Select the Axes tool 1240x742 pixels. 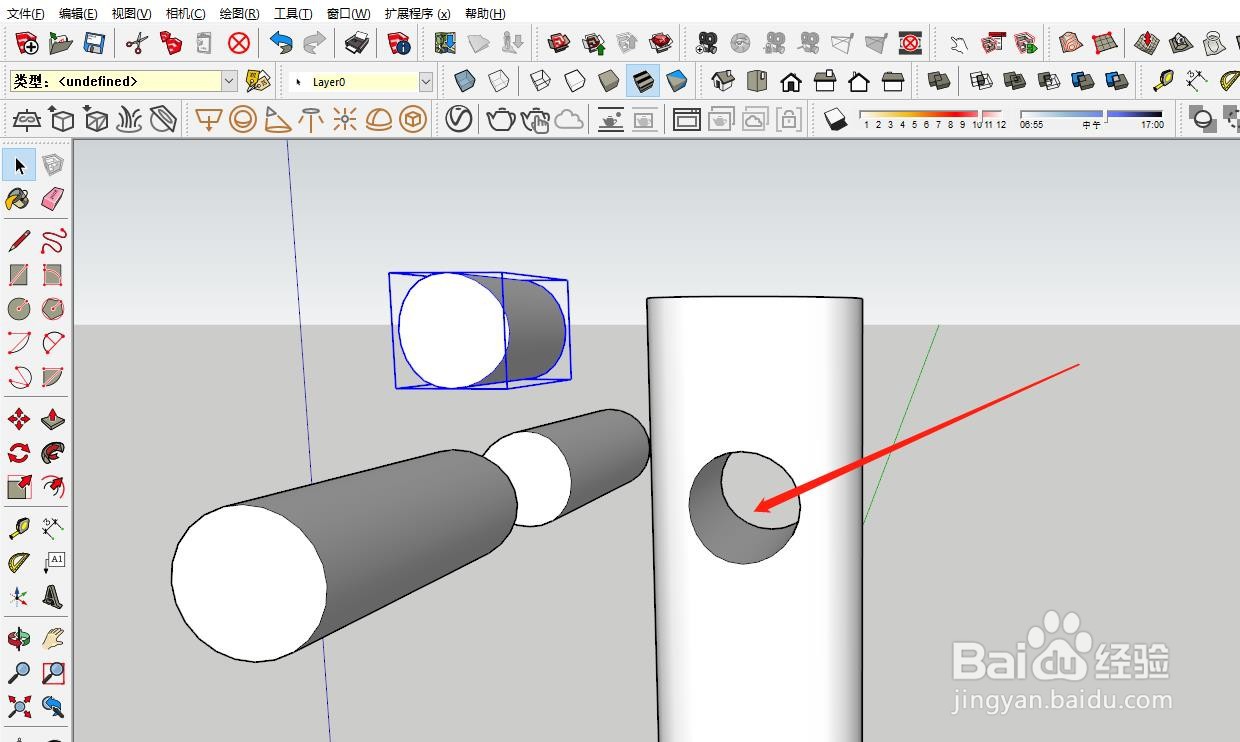19,597
